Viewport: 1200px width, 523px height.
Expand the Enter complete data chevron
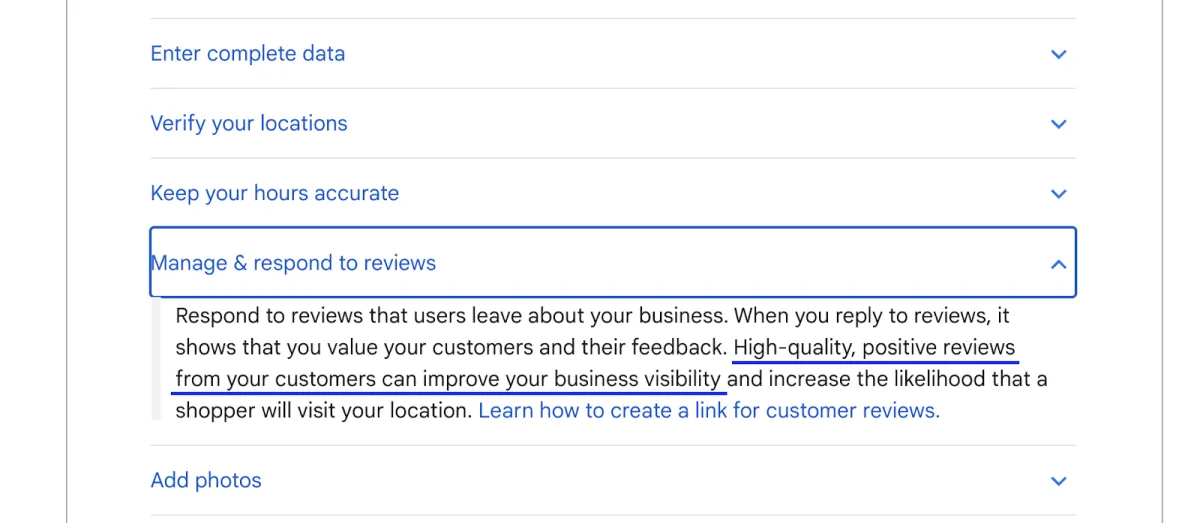[x=1059, y=54]
